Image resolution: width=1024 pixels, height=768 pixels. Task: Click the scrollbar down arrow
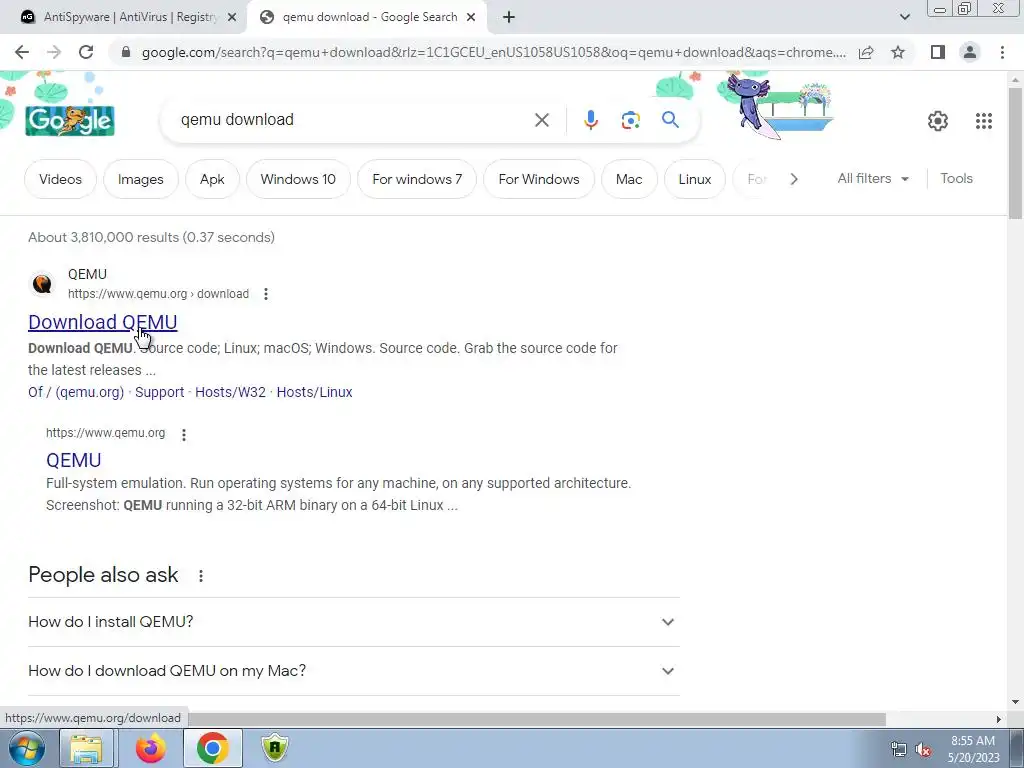[x=1015, y=702]
